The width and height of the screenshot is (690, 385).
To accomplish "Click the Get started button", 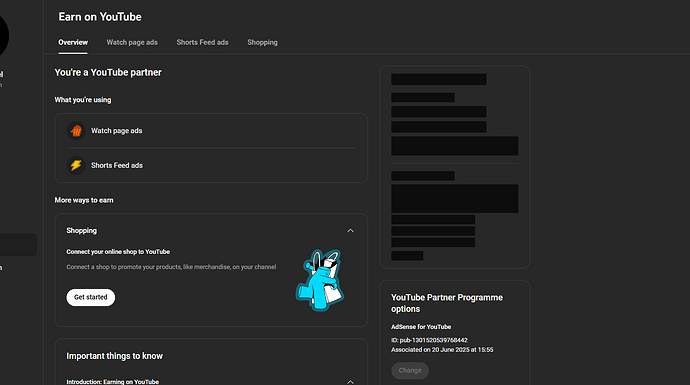I will (91, 297).
